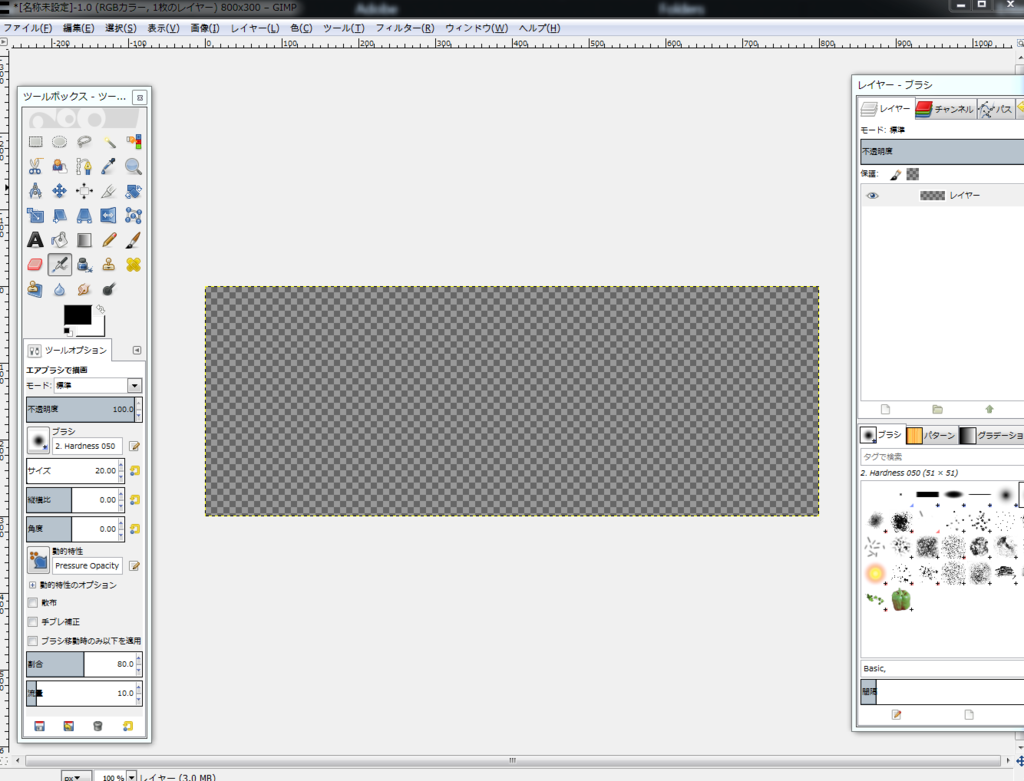Viewport: 1024px width, 781px height.
Task: Select the Fuzzy Select magic wand tool
Action: tap(108, 142)
